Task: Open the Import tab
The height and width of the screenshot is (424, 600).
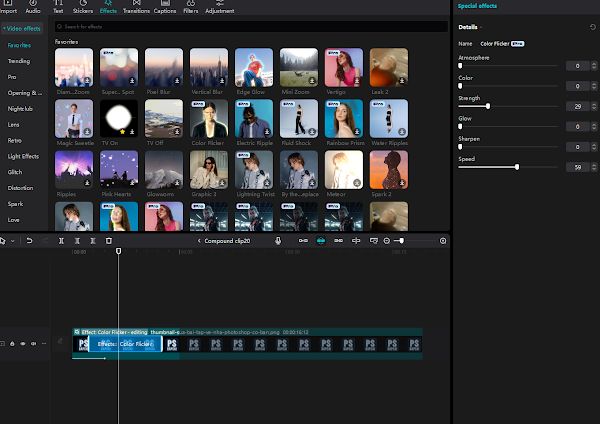Action: [8, 7]
